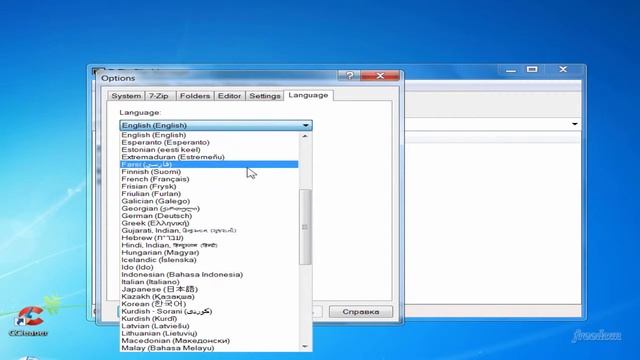Select Latvian (Latviešu)
The width and height of the screenshot is (640, 360).
[x=209, y=326]
